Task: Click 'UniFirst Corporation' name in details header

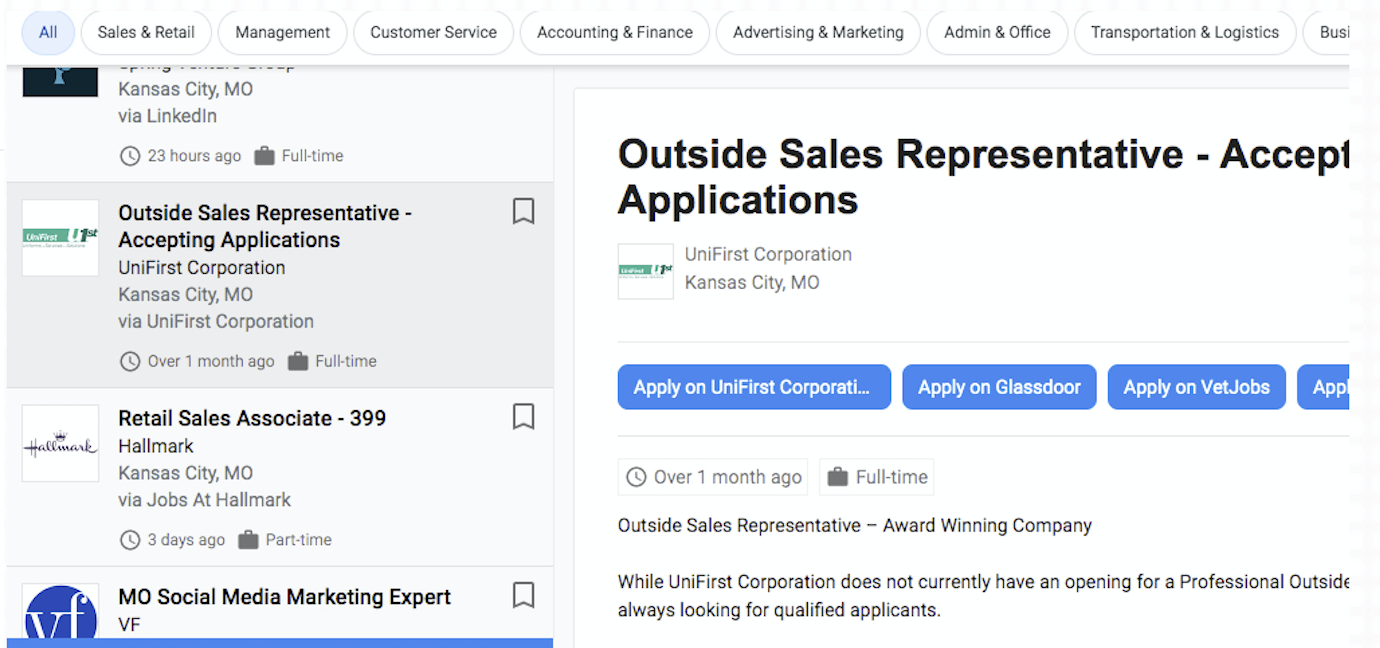Action: point(768,254)
